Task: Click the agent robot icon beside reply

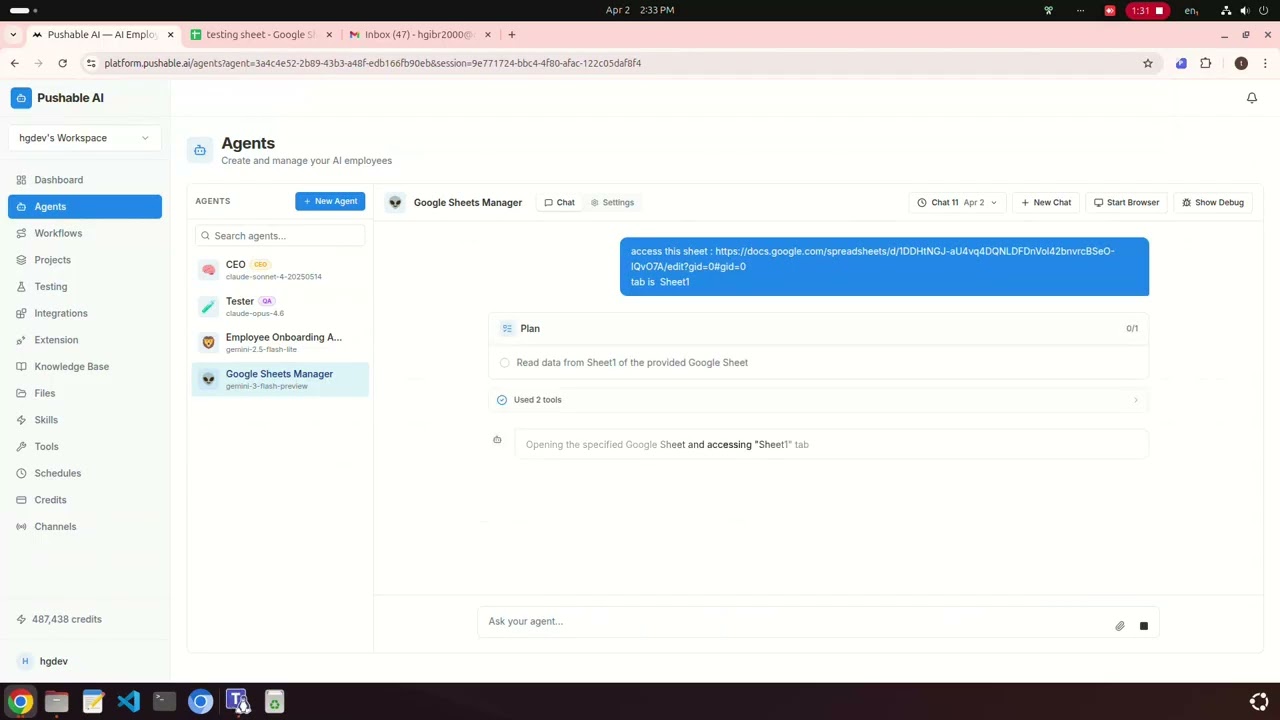Action: 497,440
